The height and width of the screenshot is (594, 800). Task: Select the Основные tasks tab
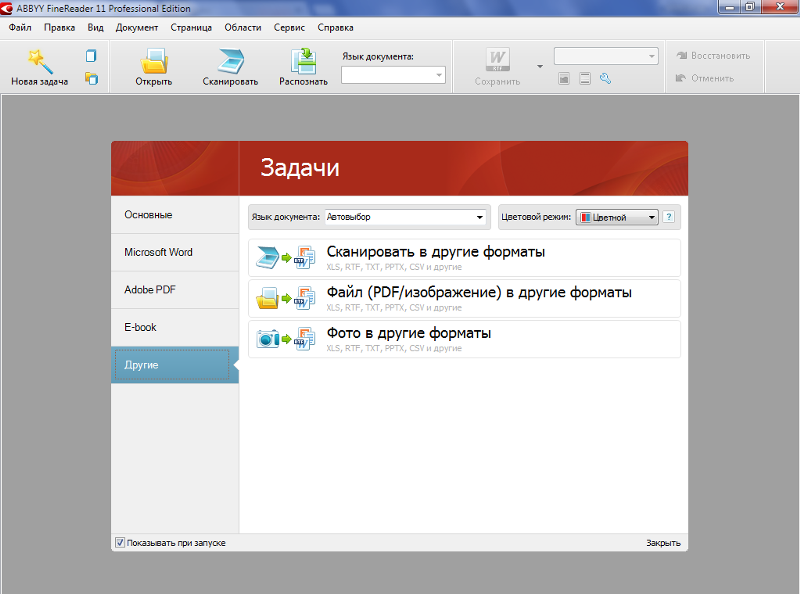pos(175,215)
